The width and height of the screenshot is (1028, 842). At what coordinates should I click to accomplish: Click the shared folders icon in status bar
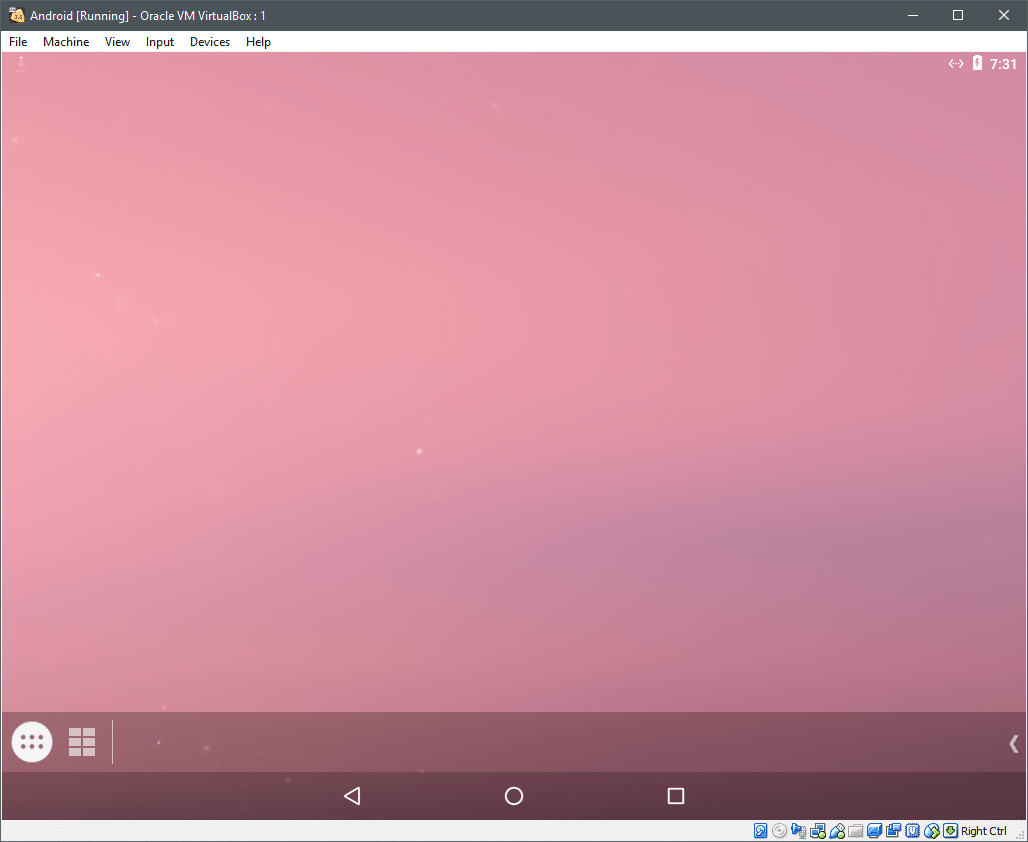point(855,830)
